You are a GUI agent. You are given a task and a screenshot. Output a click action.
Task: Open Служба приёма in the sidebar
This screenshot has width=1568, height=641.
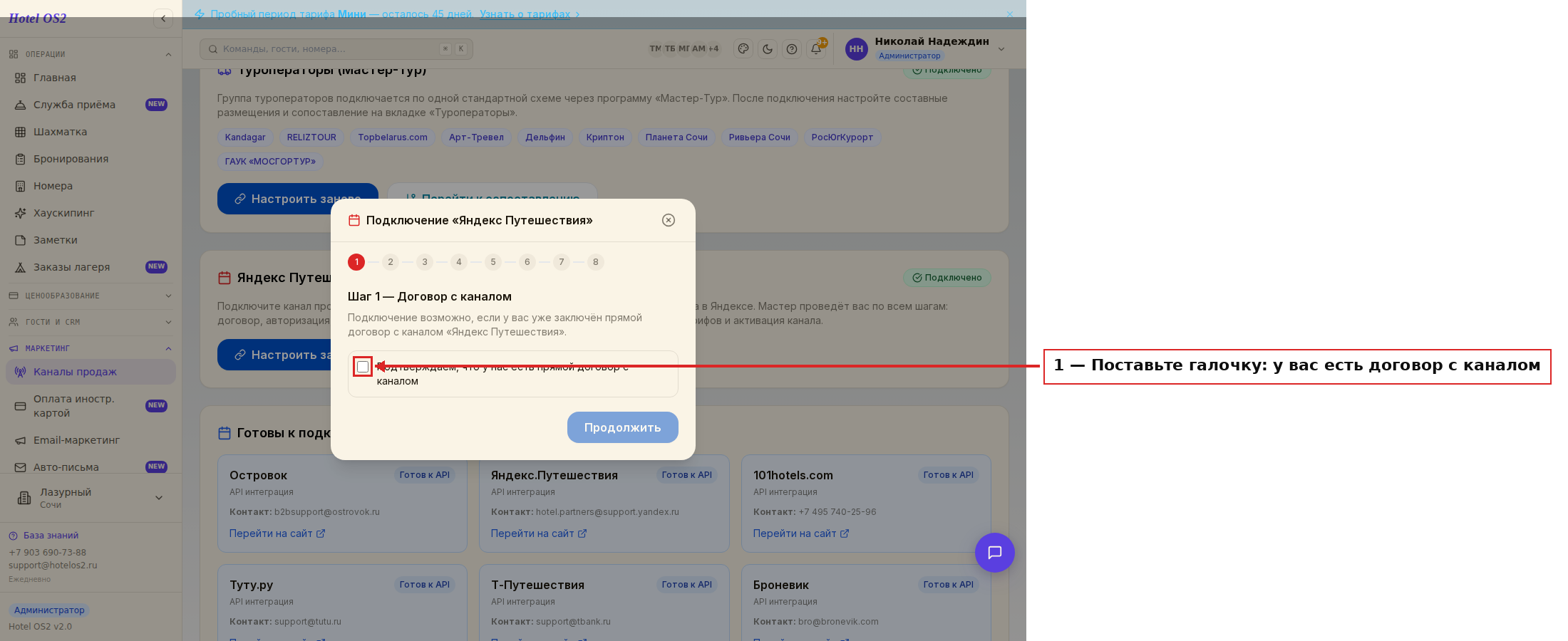(91, 105)
